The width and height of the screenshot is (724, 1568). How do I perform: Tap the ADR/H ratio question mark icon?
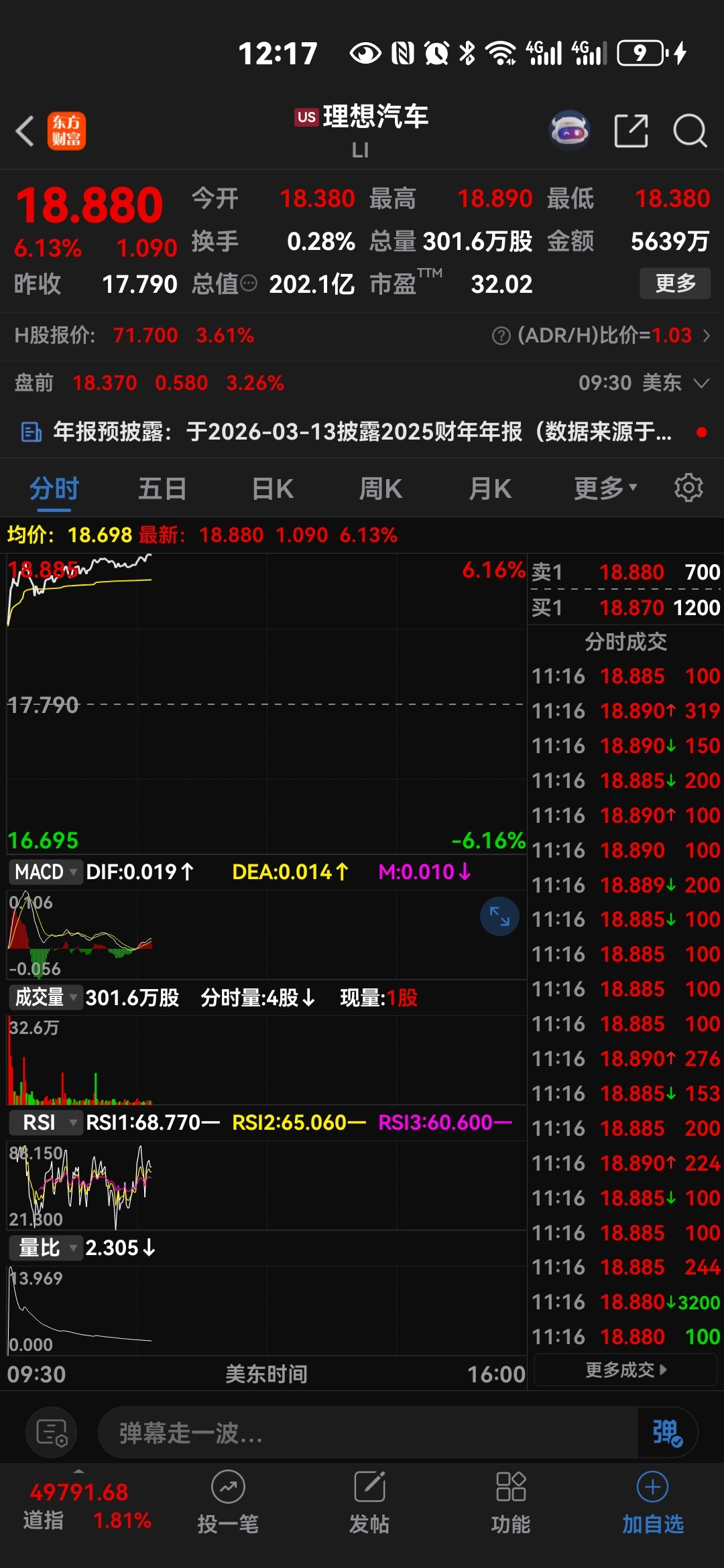click(x=501, y=336)
